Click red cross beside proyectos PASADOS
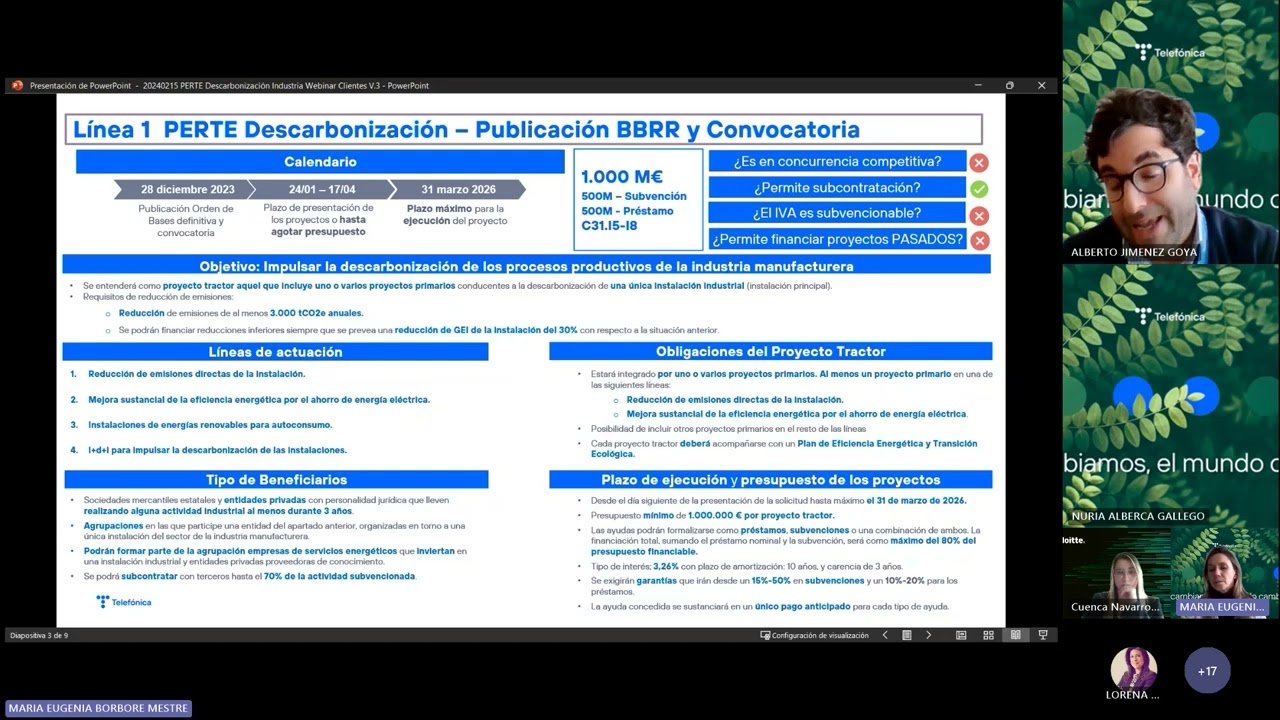Image resolution: width=1280 pixels, height=720 pixels. tap(979, 240)
